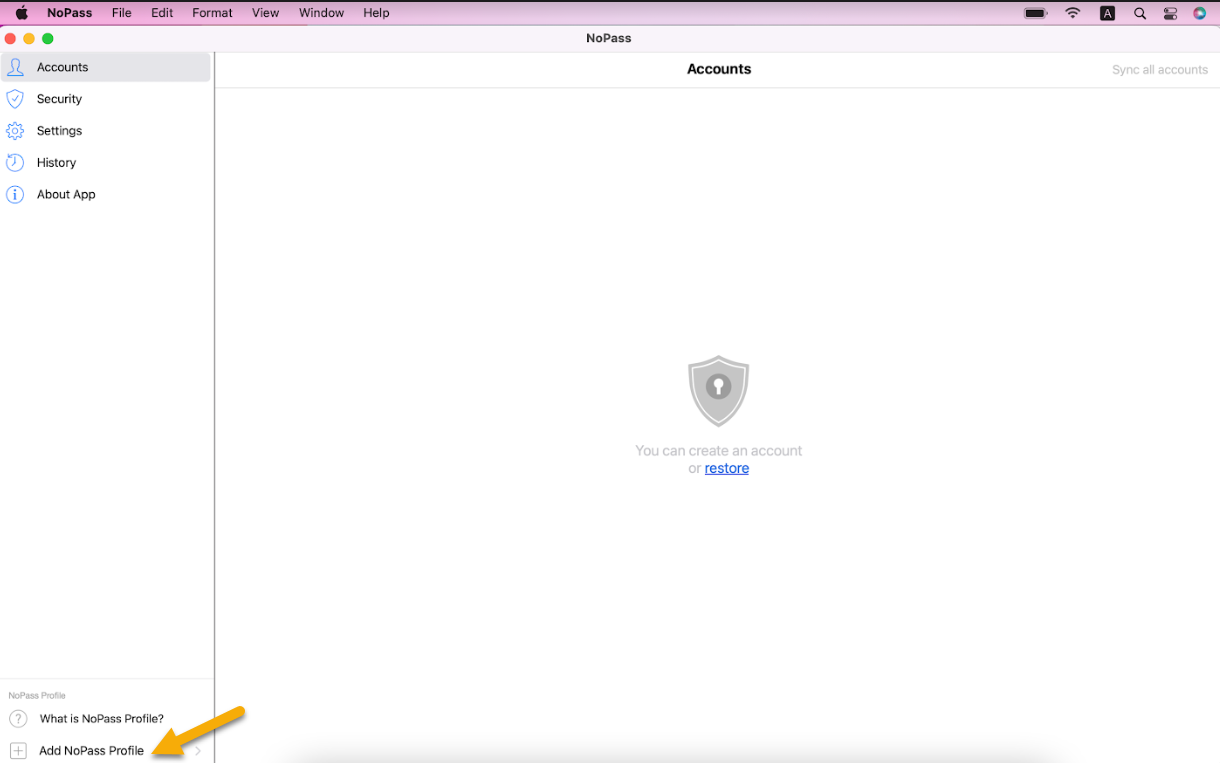Click the restore link
The height and width of the screenshot is (763, 1220).
(727, 468)
